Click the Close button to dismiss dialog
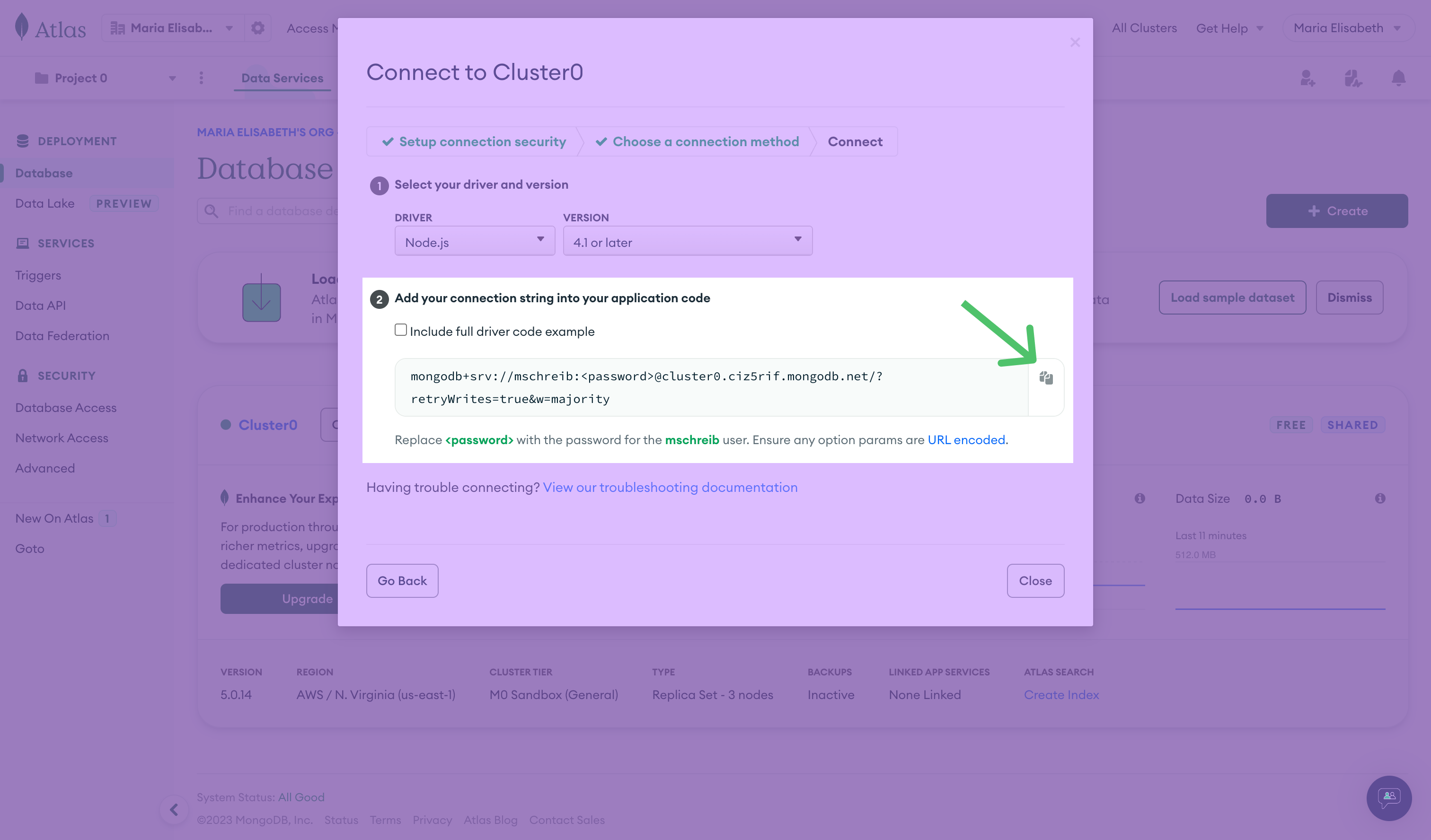1431x840 pixels. [1035, 580]
